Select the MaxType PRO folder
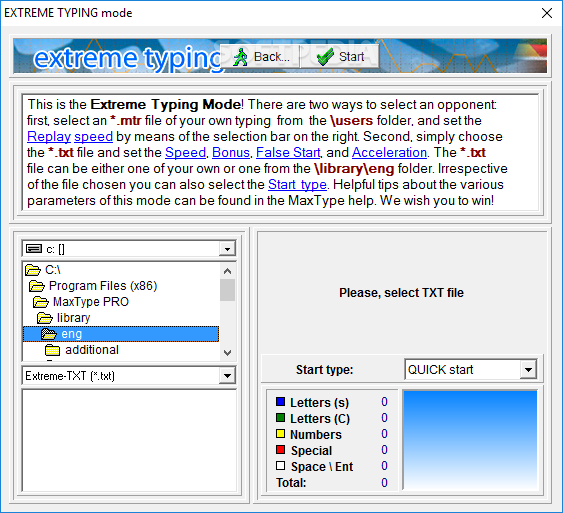 90,302
